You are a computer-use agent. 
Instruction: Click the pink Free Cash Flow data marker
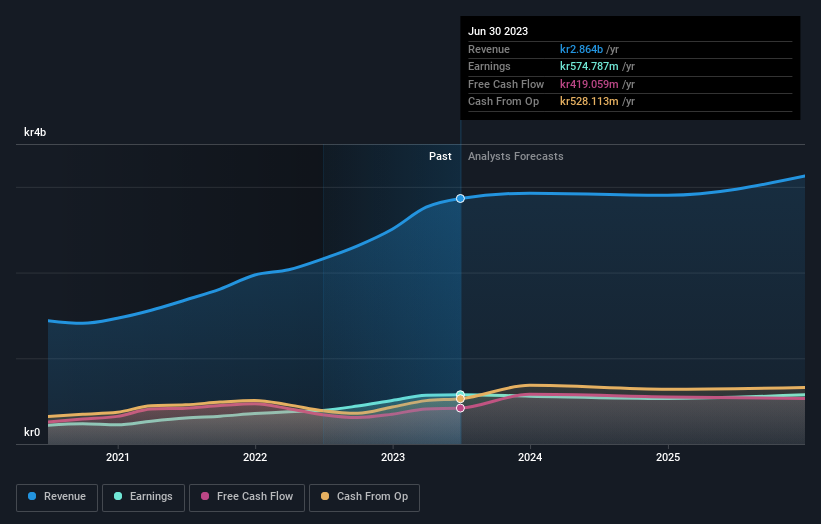460,408
